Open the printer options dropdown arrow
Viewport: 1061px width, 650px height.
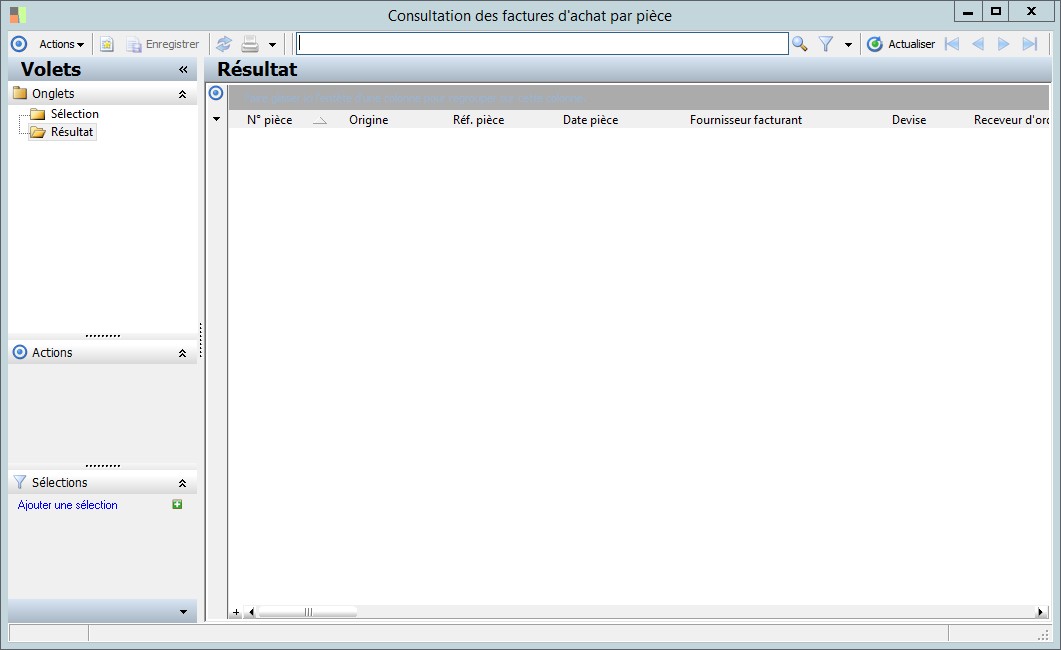click(272, 45)
